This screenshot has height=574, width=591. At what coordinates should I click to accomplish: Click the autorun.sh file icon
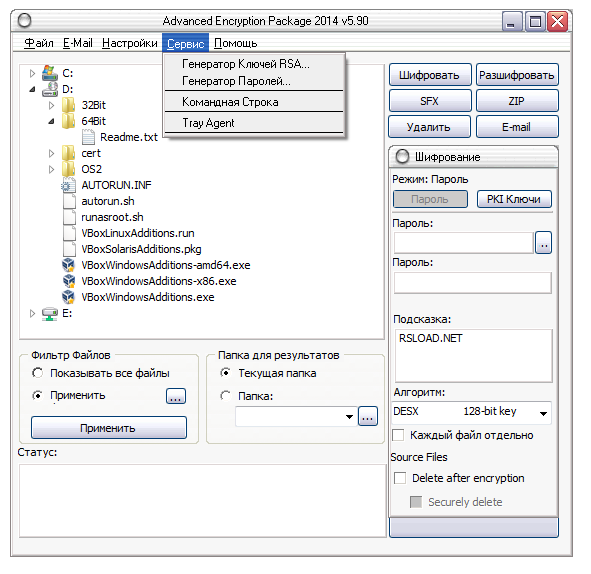tap(69, 201)
